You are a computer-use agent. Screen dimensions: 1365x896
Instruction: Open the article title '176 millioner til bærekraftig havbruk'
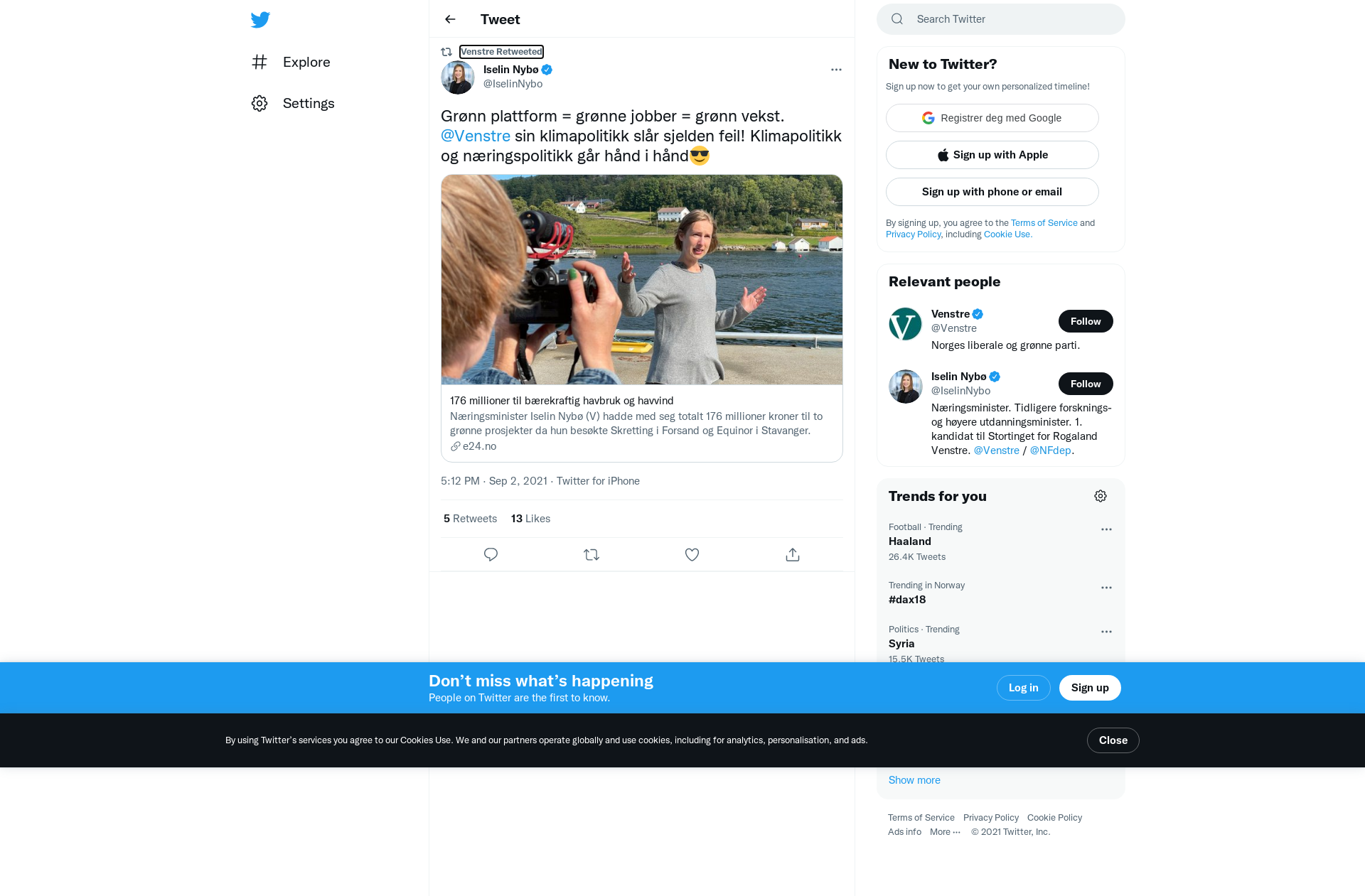(x=562, y=401)
